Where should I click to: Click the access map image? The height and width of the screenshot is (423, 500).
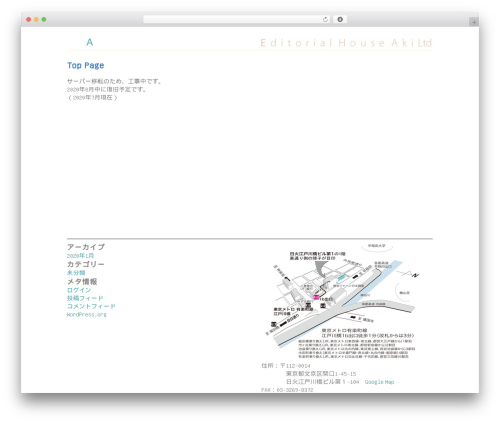tap(342, 300)
